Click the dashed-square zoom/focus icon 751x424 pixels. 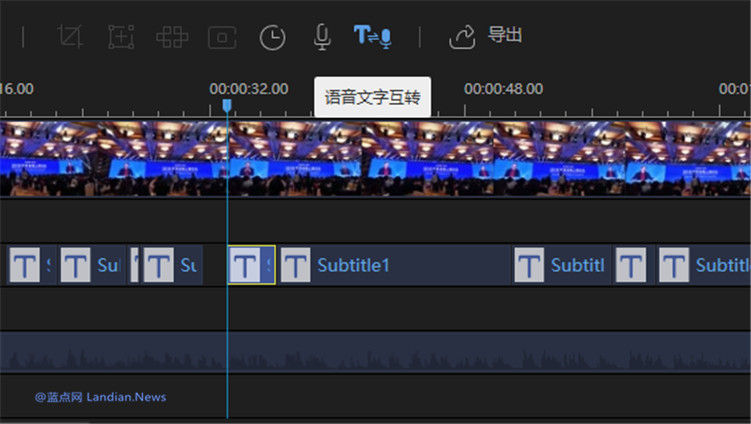coord(121,37)
